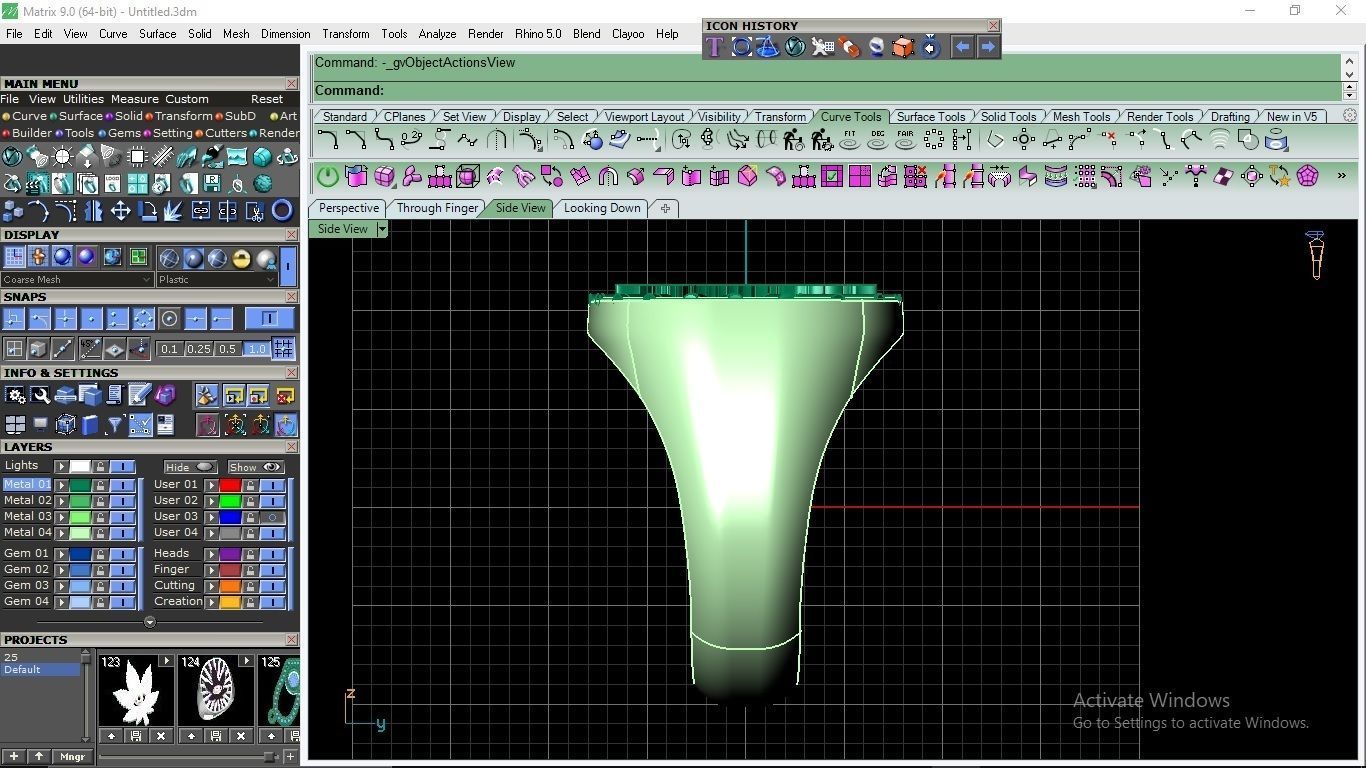The image size is (1366, 768).
Task: Open the Coarse Mesh dropdown
Action: coord(77,280)
